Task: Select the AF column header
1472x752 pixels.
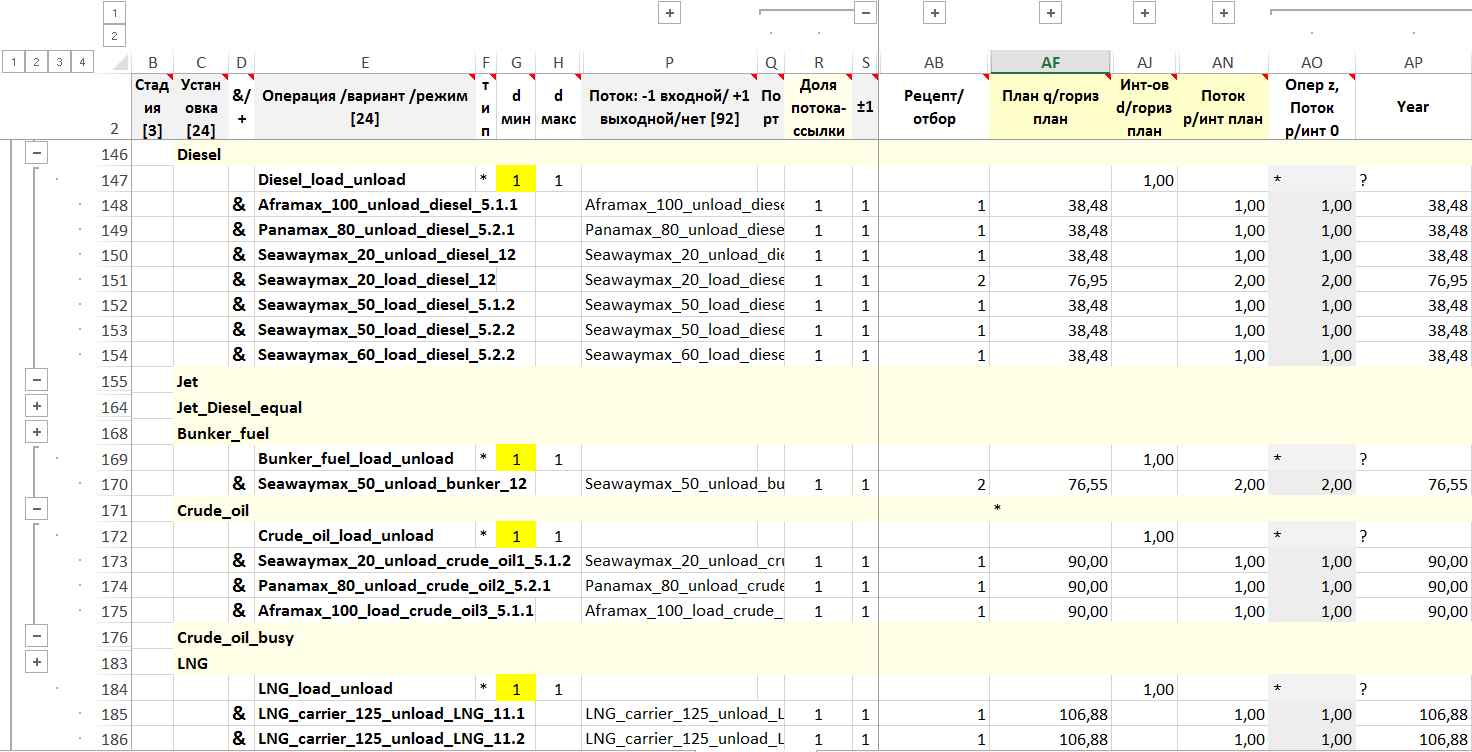Action: (1050, 62)
